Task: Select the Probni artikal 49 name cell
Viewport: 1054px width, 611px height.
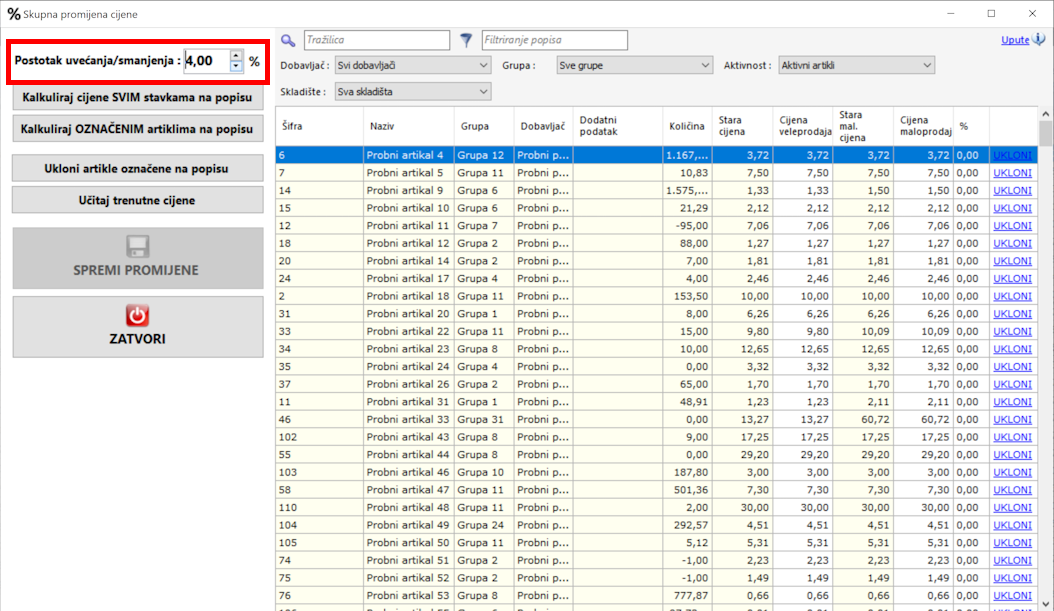Action: [409, 526]
